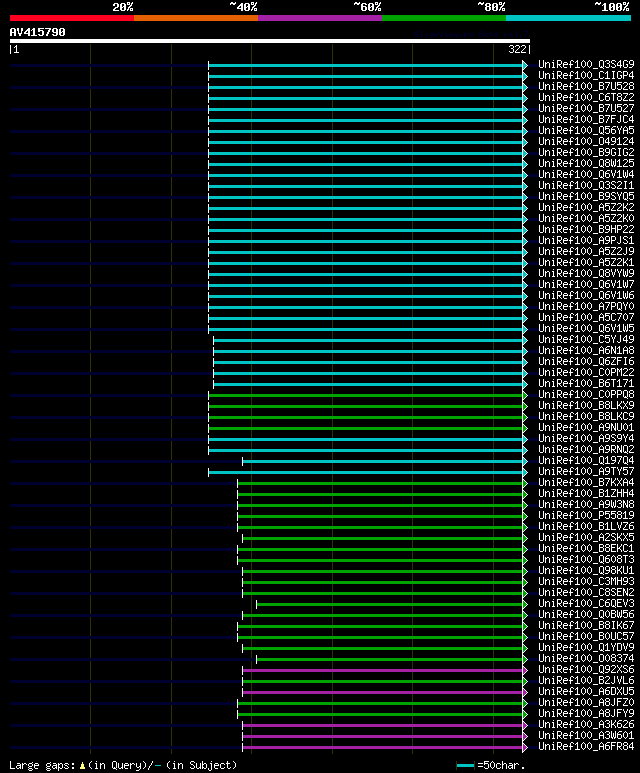The image size is (640, 773).
Task: Click the 322 query length marker
Action: (517, 49)
